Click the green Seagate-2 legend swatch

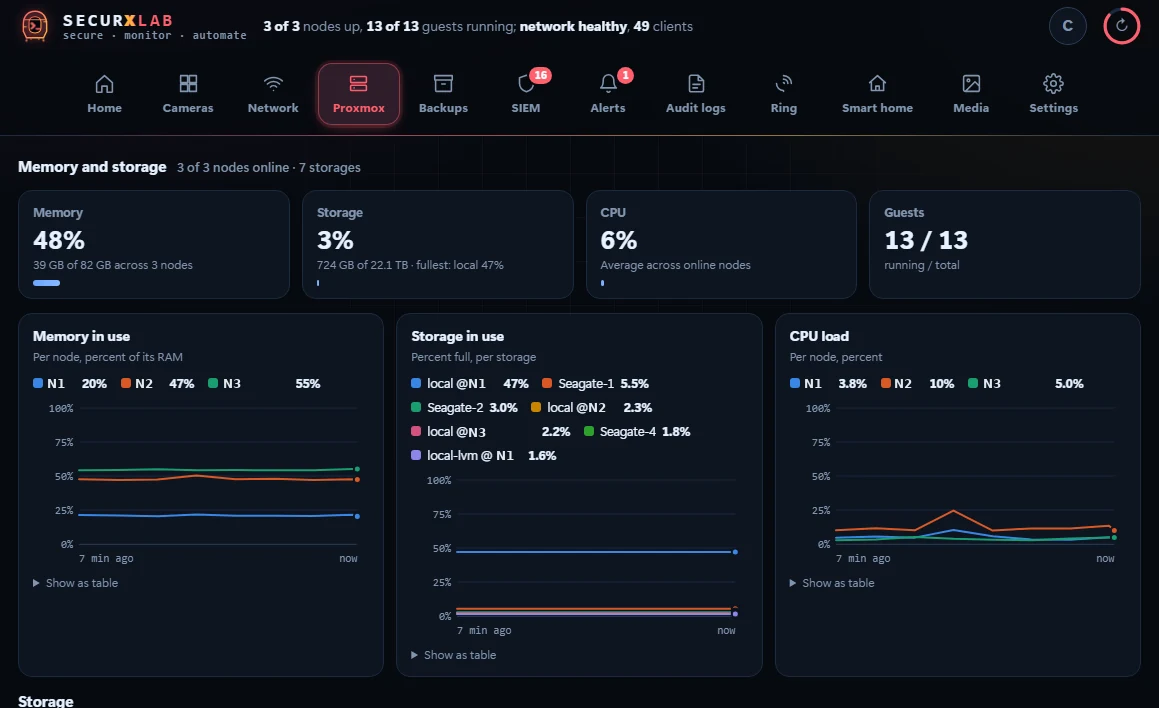[x=416, y=407]
